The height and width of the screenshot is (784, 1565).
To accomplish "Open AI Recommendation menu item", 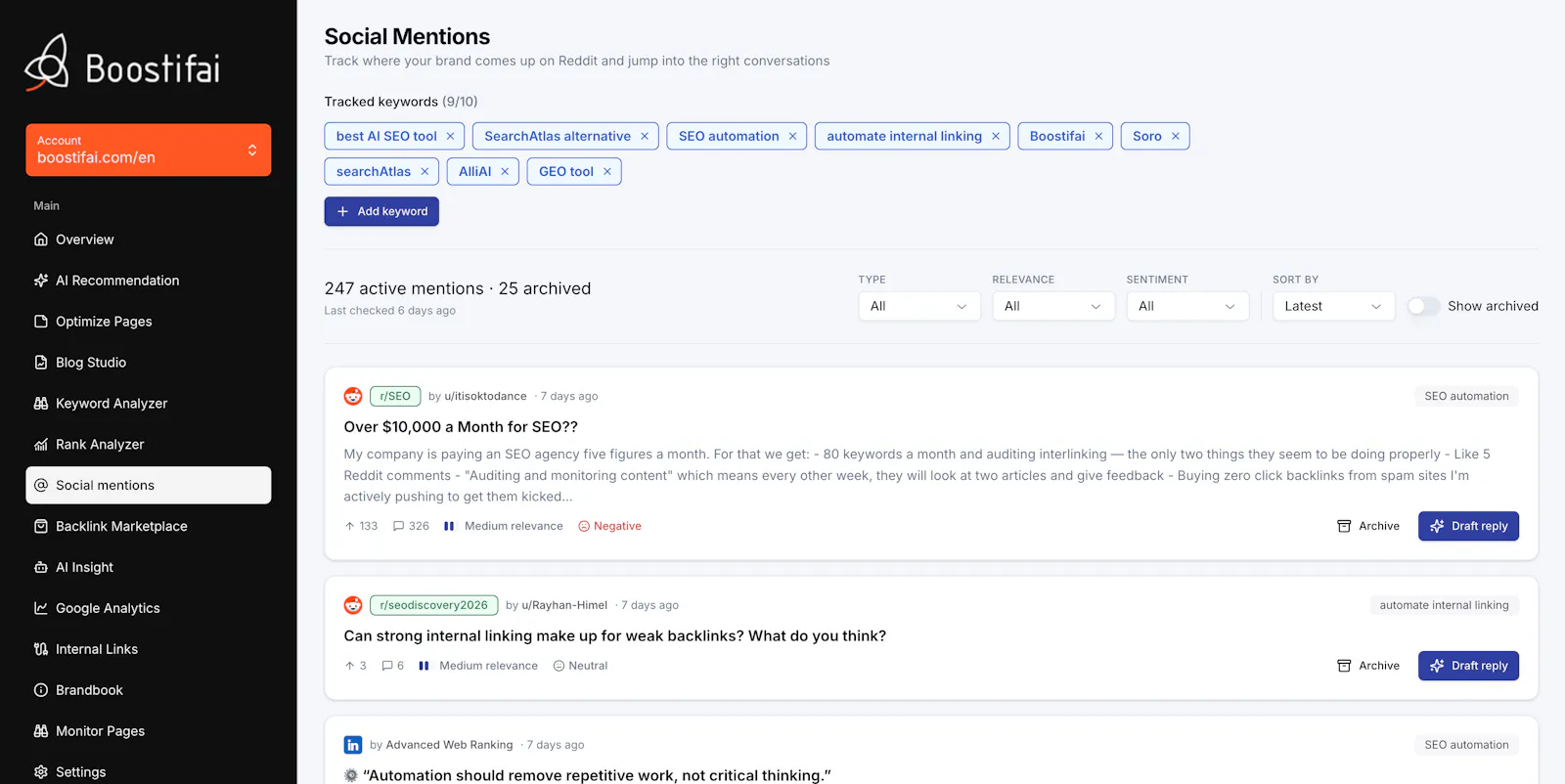I will (x=149, y=281).
